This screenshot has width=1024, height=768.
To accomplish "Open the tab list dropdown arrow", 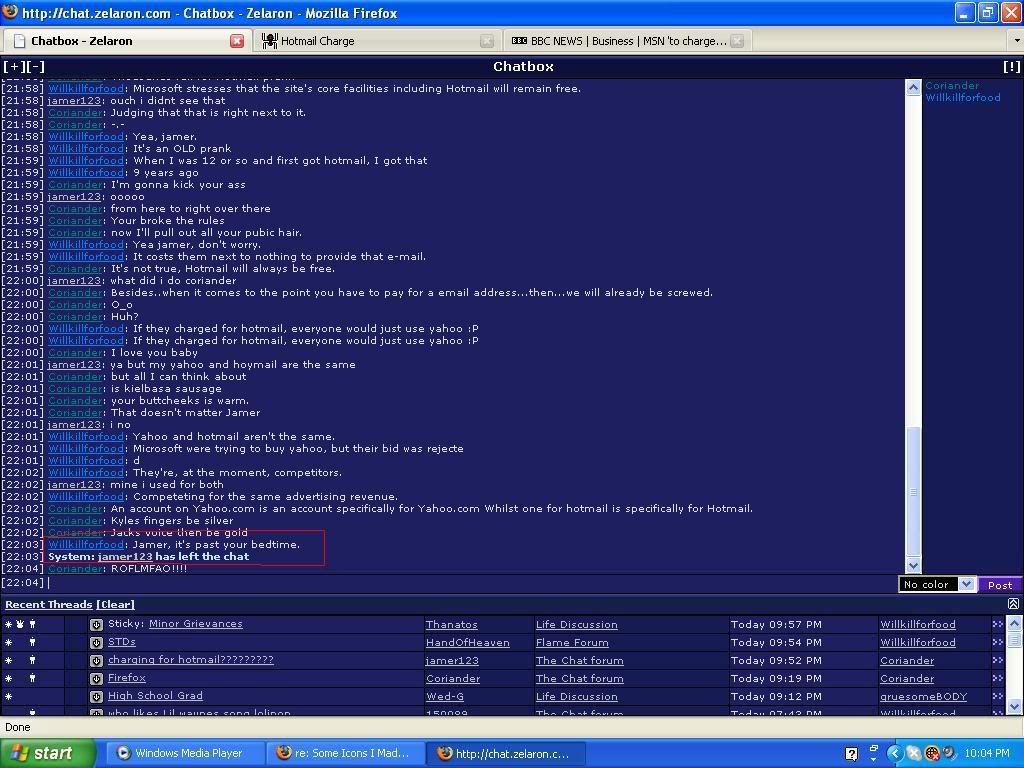I will [1016, 40].
